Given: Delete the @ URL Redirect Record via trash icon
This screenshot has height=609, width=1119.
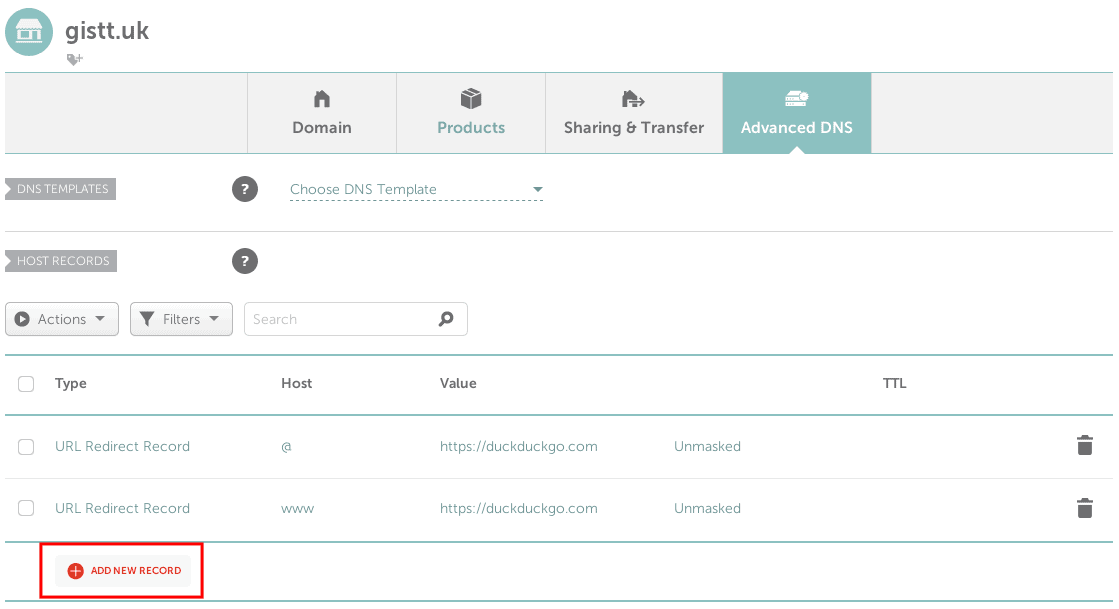Looking at the screenshot, I should [1084, 446].
